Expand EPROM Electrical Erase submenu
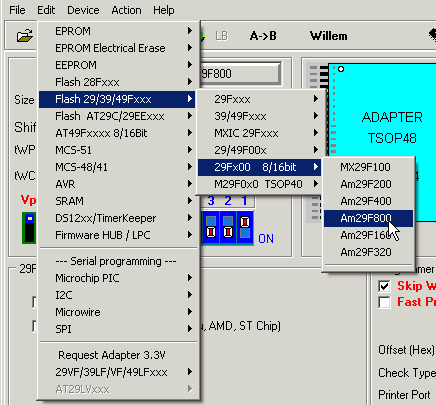Viewport: 436px width, 405px height. pyautogui.click(x=117, y=48)
